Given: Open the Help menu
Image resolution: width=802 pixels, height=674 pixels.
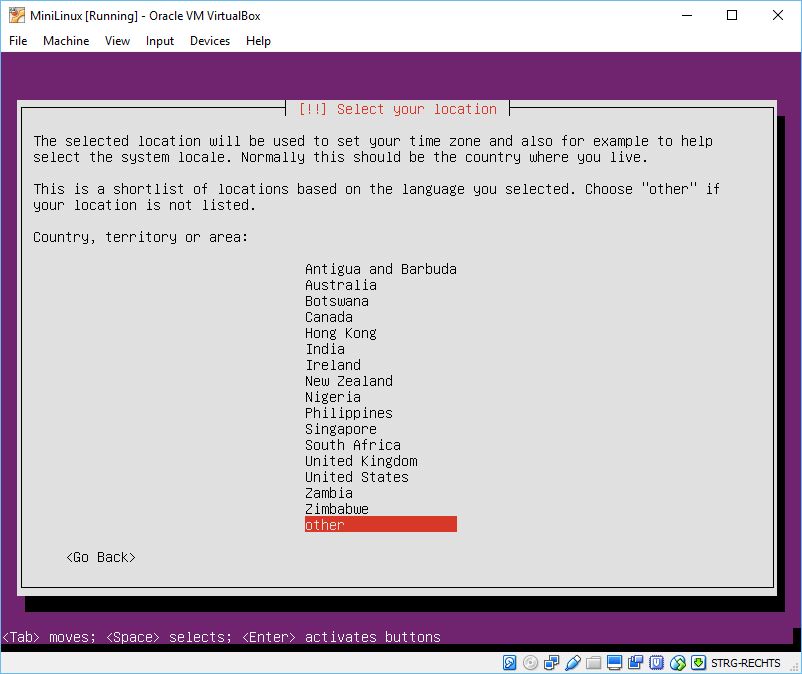Looking at the screenshot, I should pyautogui.click(x=258, y=41).
